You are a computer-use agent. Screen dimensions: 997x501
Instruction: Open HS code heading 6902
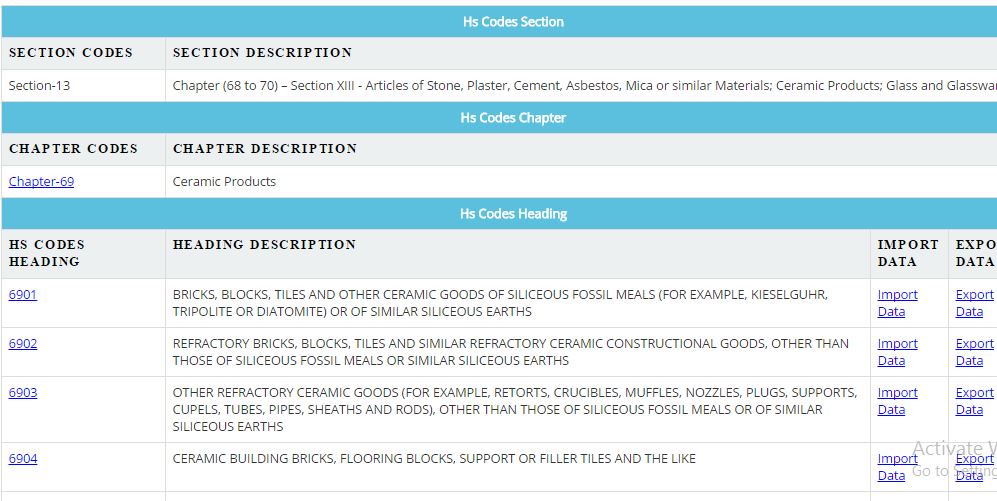(x=23, y=344)
